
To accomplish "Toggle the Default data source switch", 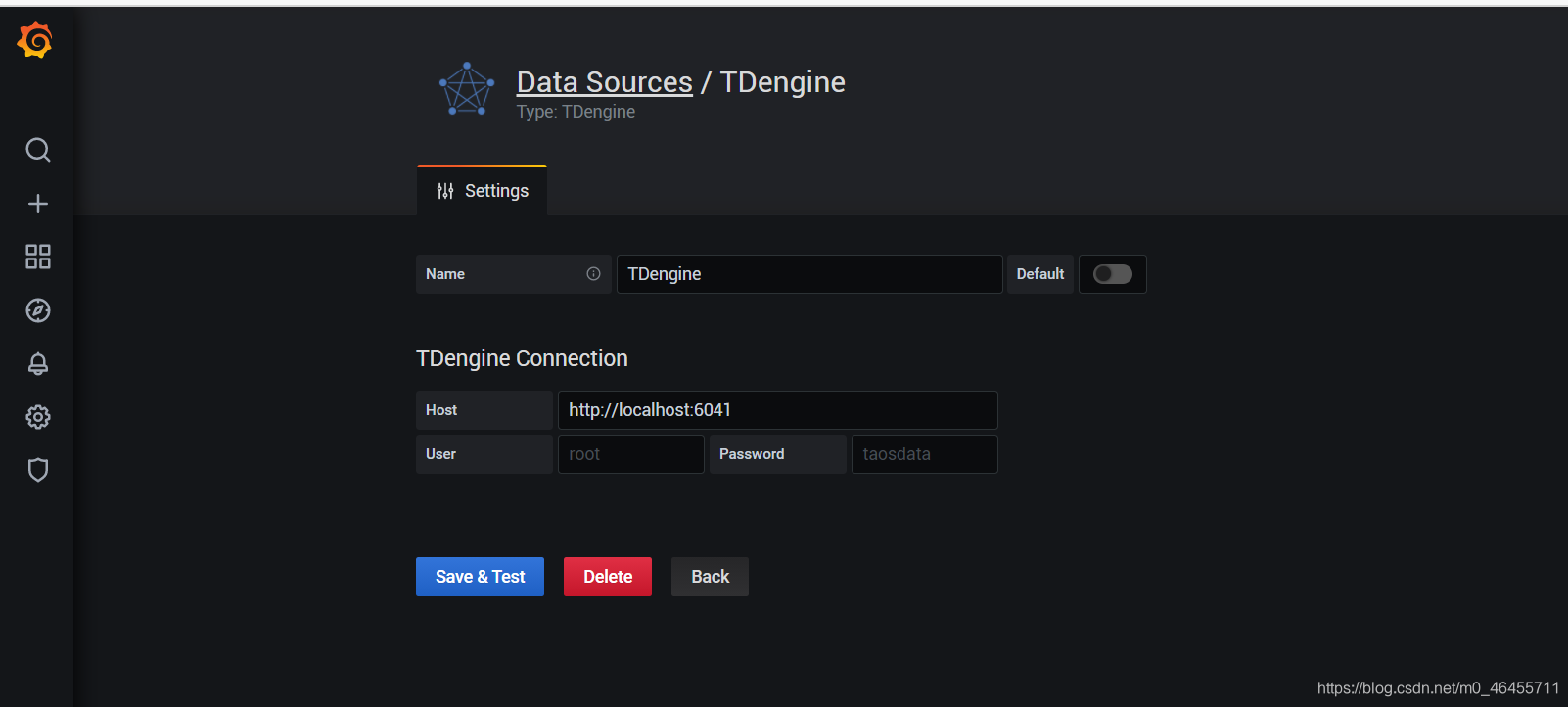I will pyautogui.click(x=1113, y=274).
